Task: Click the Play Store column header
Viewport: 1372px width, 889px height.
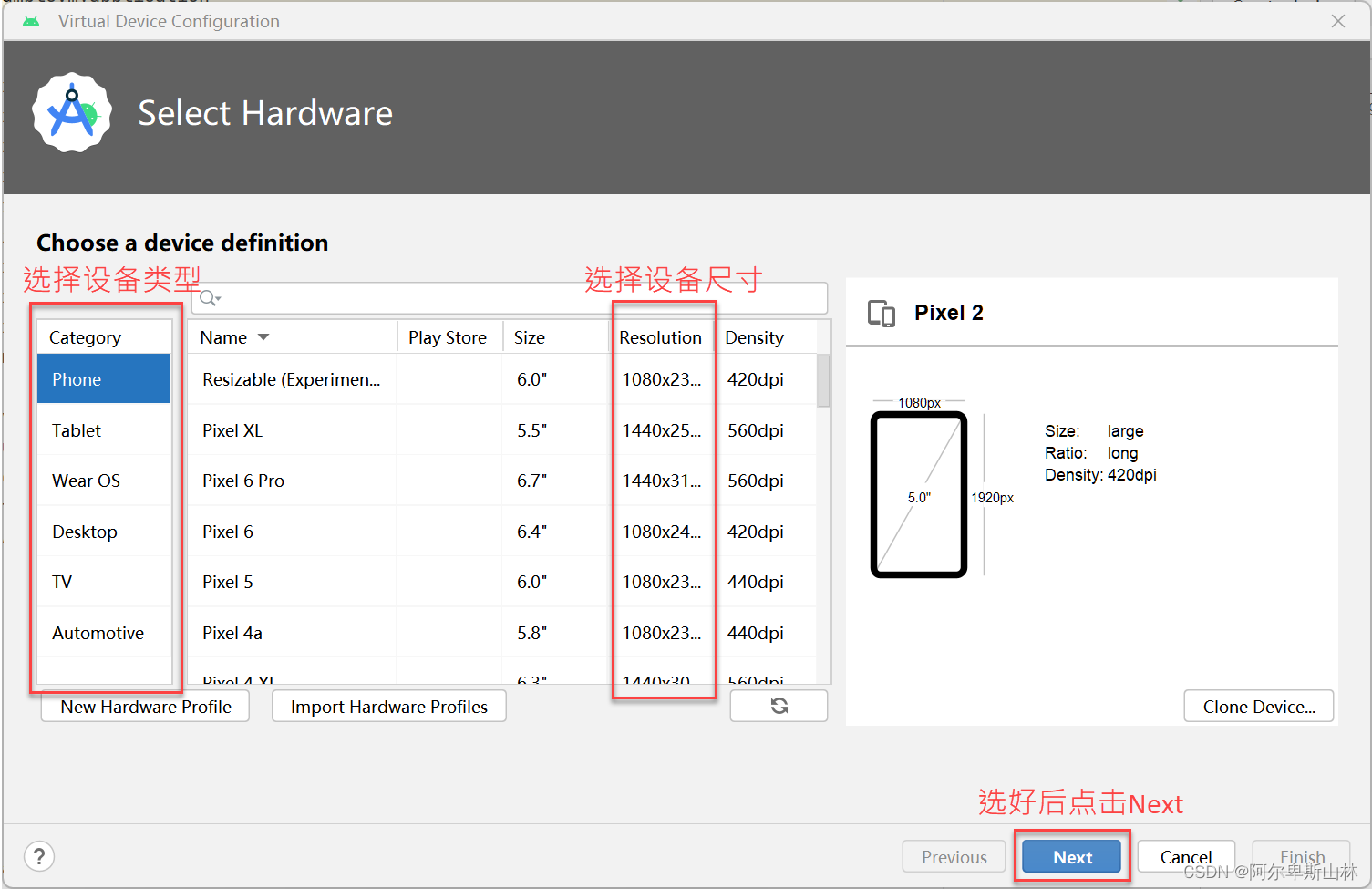Action: (x=449, y=337)
